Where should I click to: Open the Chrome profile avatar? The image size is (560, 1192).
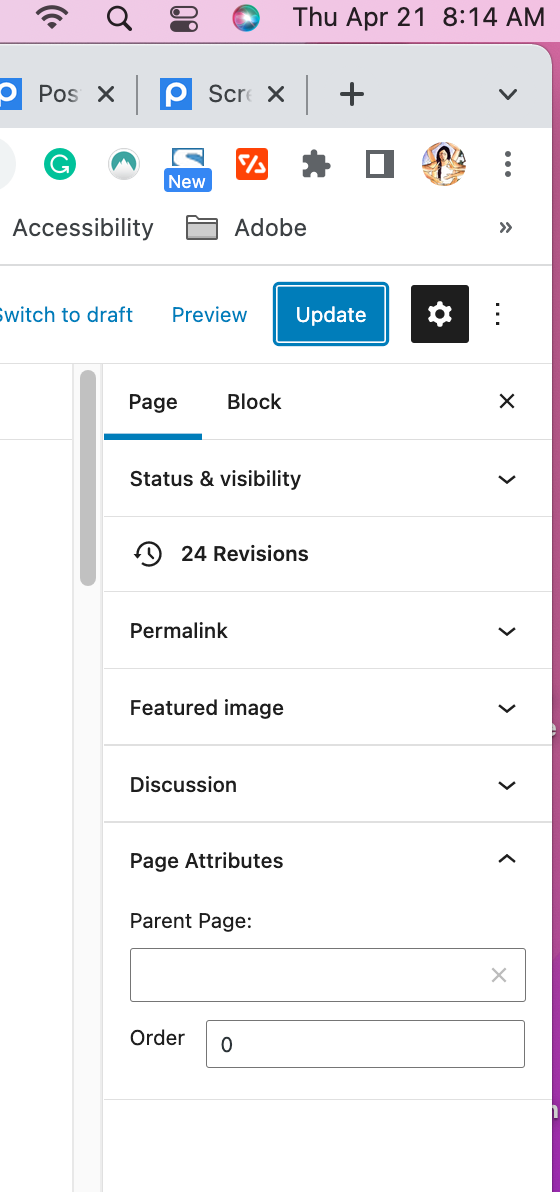tap(444, 163)
